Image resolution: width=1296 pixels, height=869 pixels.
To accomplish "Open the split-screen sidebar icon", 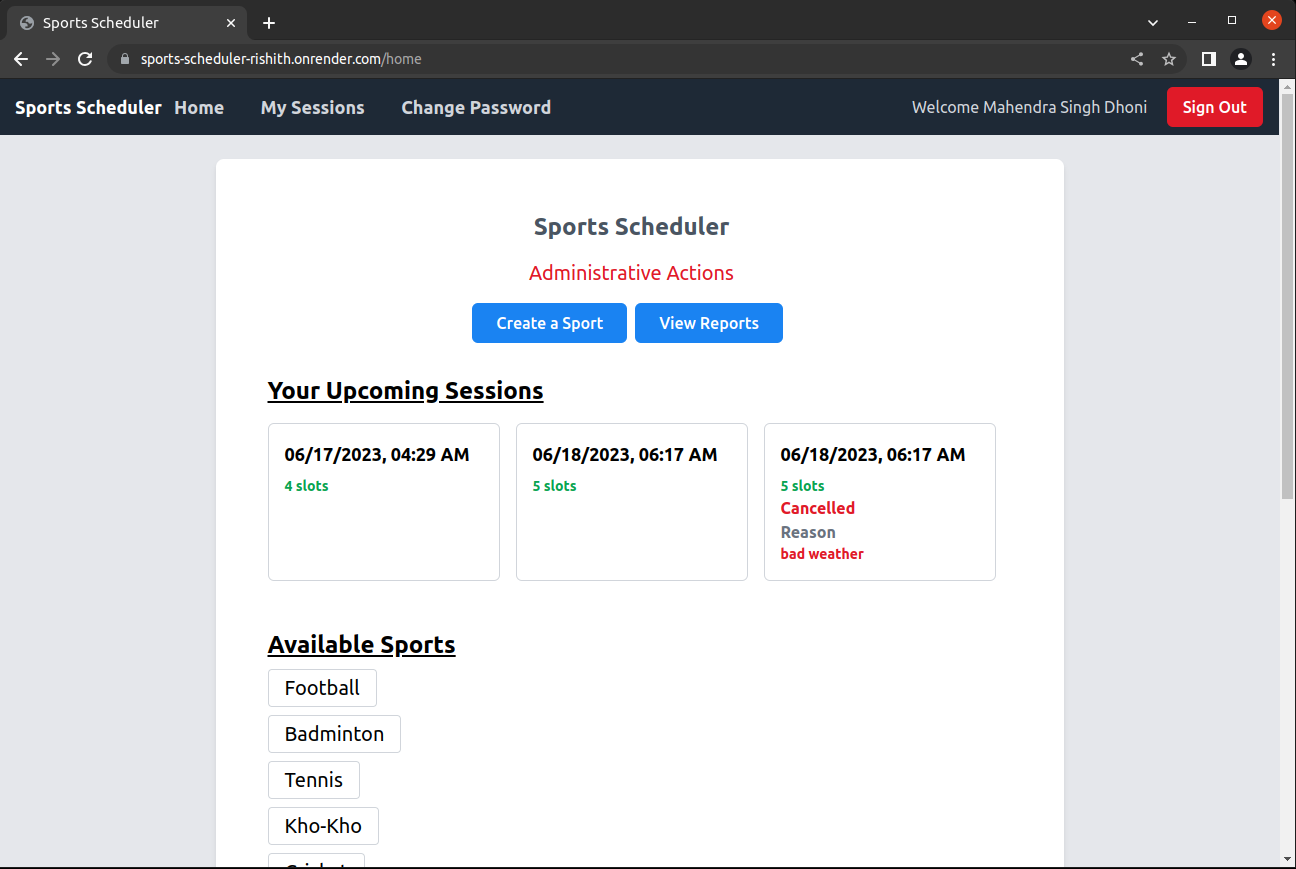I will pyautogui.click(x=1207, y=59).
